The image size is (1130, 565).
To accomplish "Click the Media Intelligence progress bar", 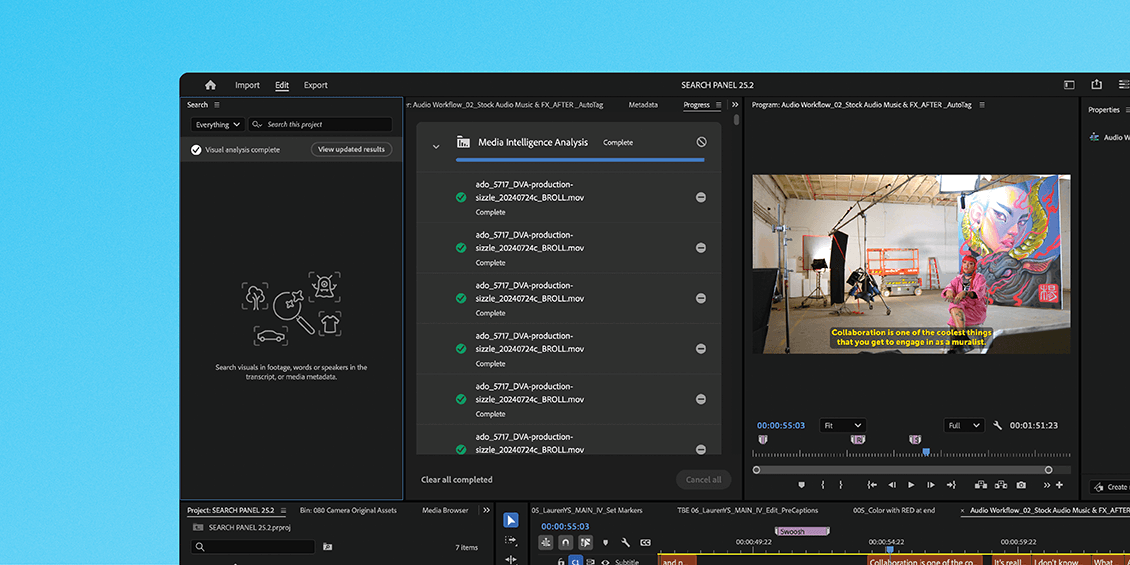I will pos(580,160).
